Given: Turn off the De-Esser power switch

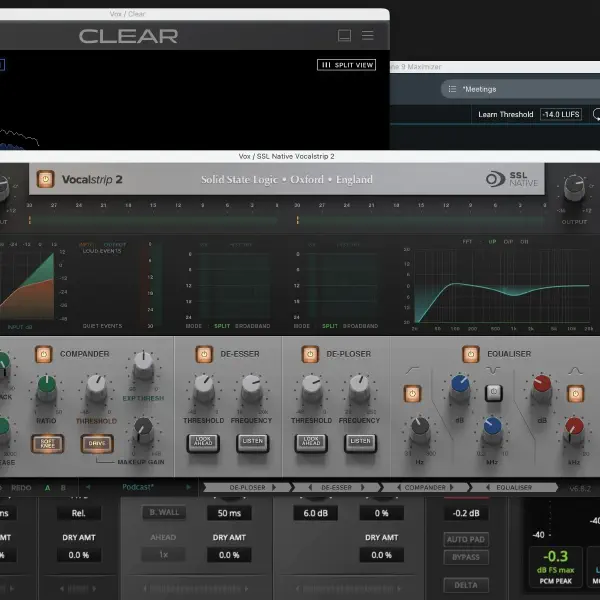Looking at the screenshot, I should coord(204,354).
